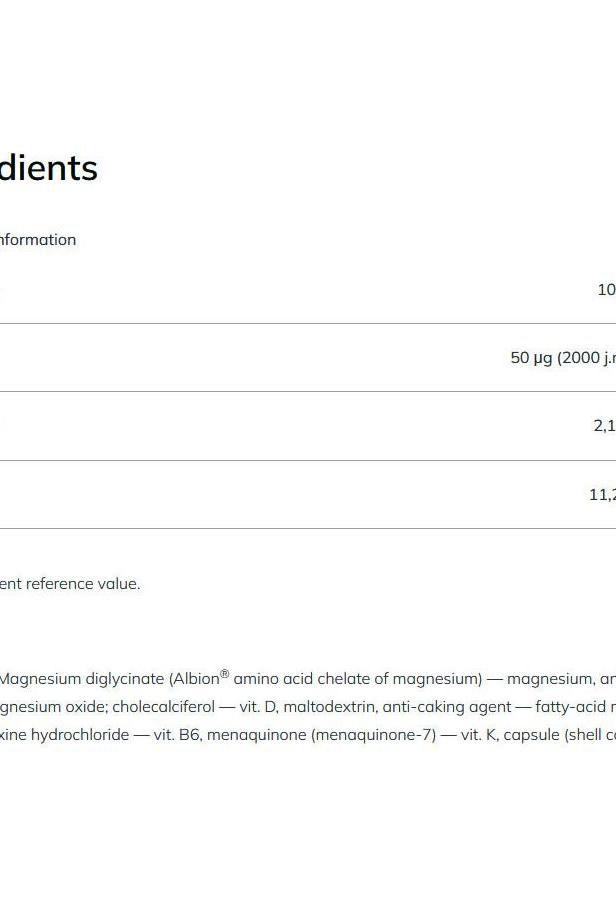This screenshot has height=924, width=616.
Task: Click the 50 µg (2000 value cell
Action: click(x=562, y=358)
